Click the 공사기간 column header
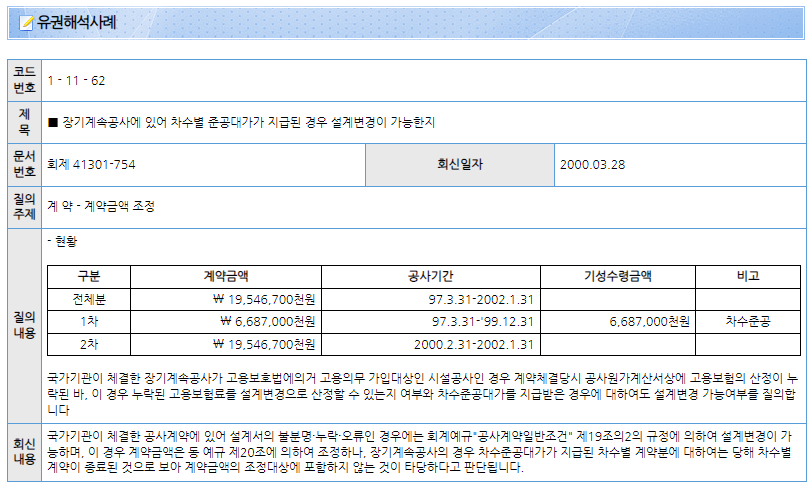This screenshot has width=809, height=488. click(431, 276)
